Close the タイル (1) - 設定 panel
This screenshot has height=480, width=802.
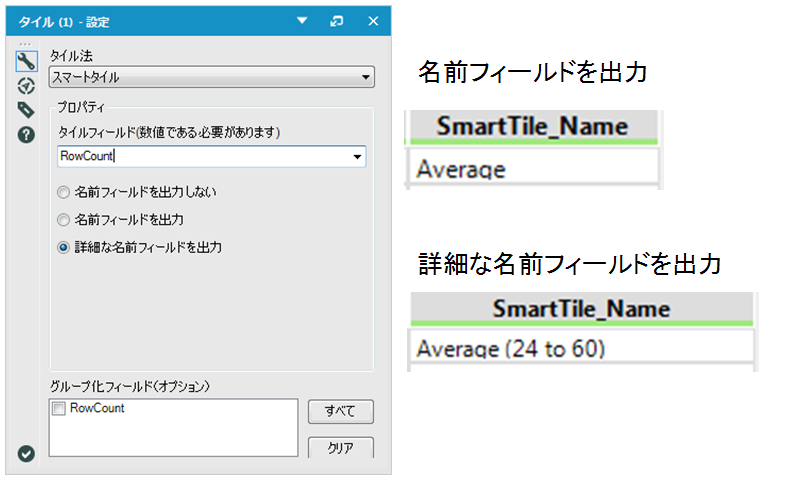click(x=373, y=20)
